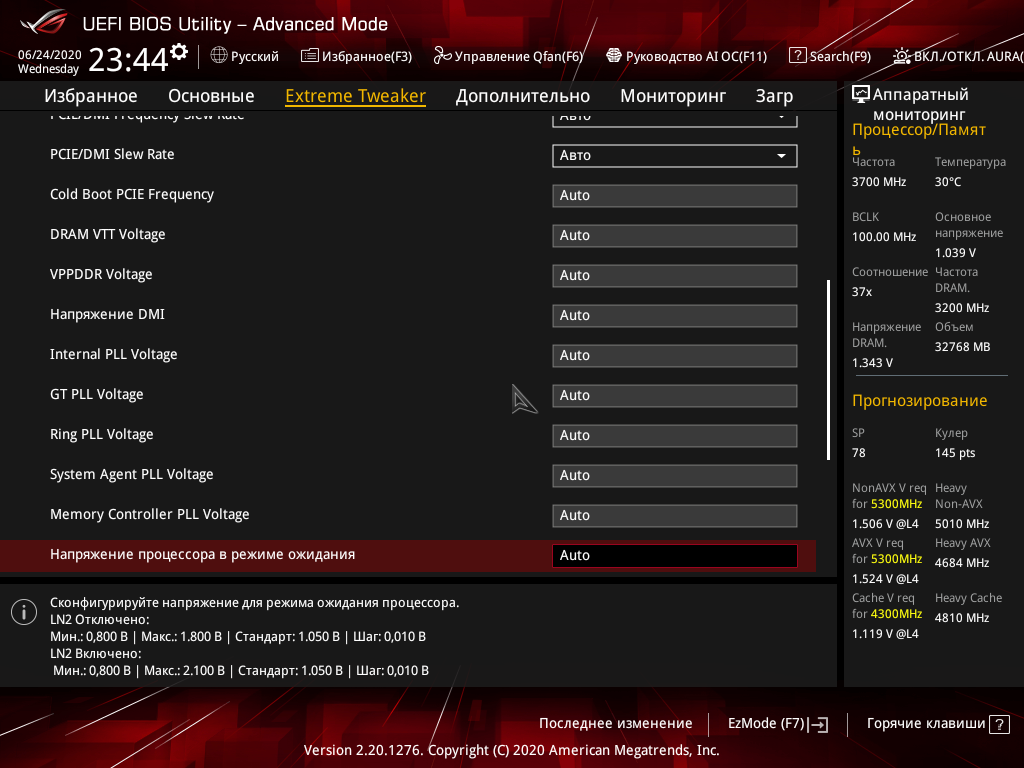Select Memory Controller PLL Voltage label
The height and width of the screenshot is (768, 1024).
150,514
